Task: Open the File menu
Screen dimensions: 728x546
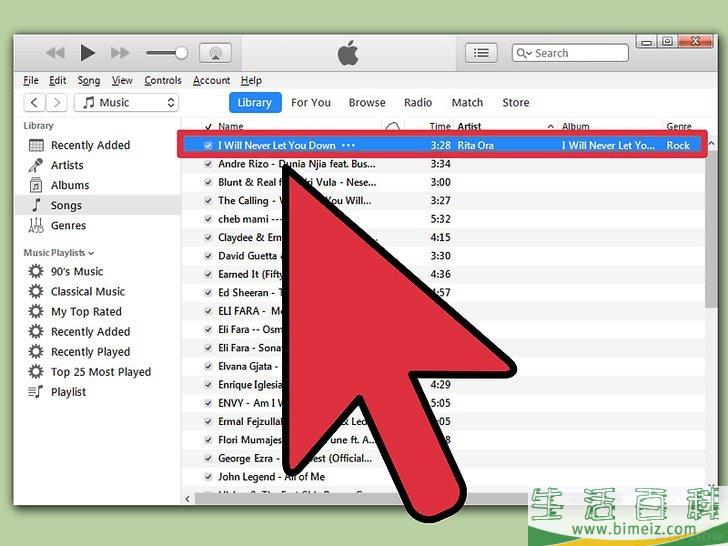Action: (x=31, y=81)
